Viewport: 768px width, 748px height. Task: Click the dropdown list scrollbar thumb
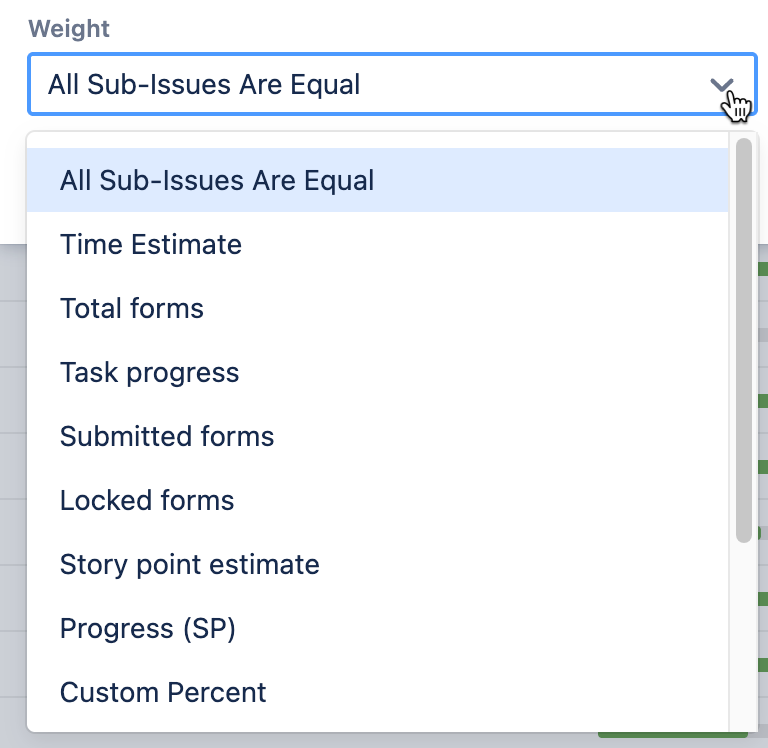743,340
